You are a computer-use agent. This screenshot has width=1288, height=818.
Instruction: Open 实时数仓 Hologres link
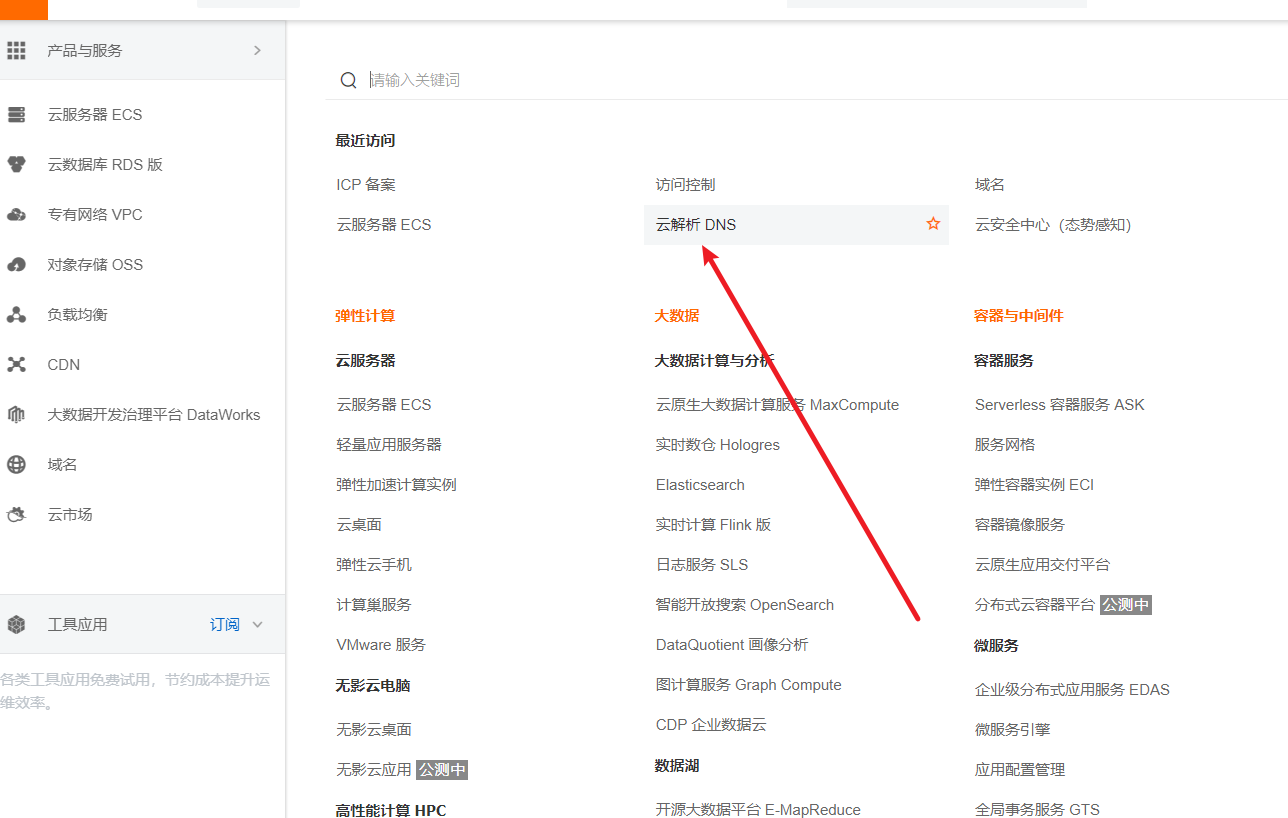[718, 445]
